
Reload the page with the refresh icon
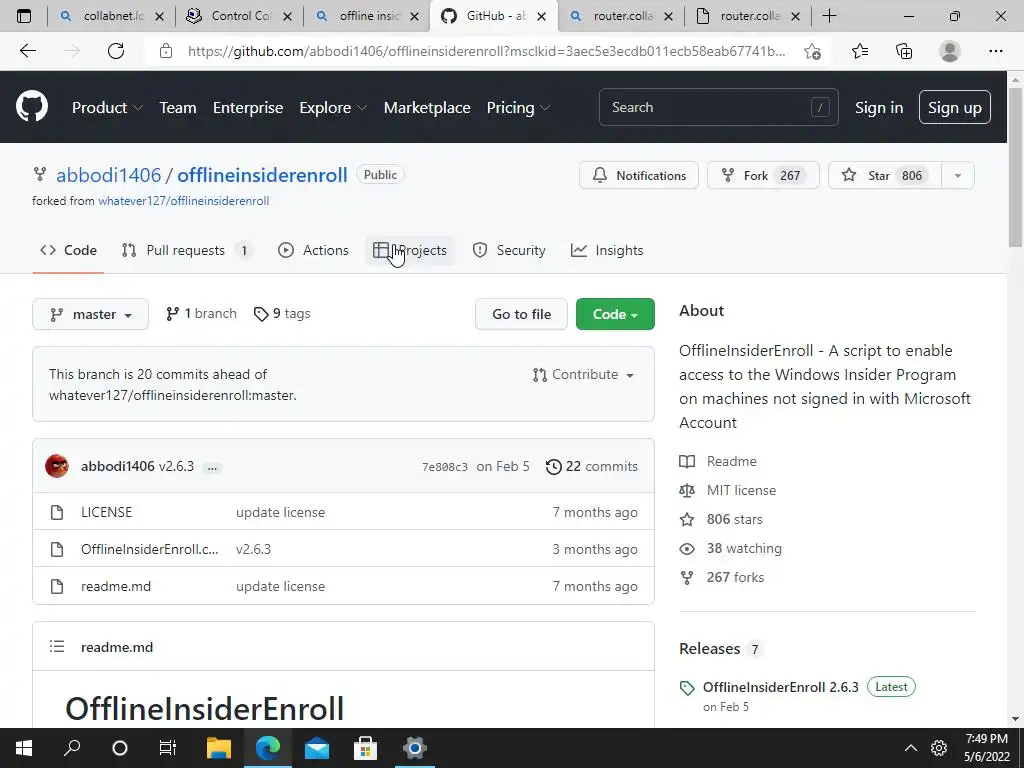116,51
